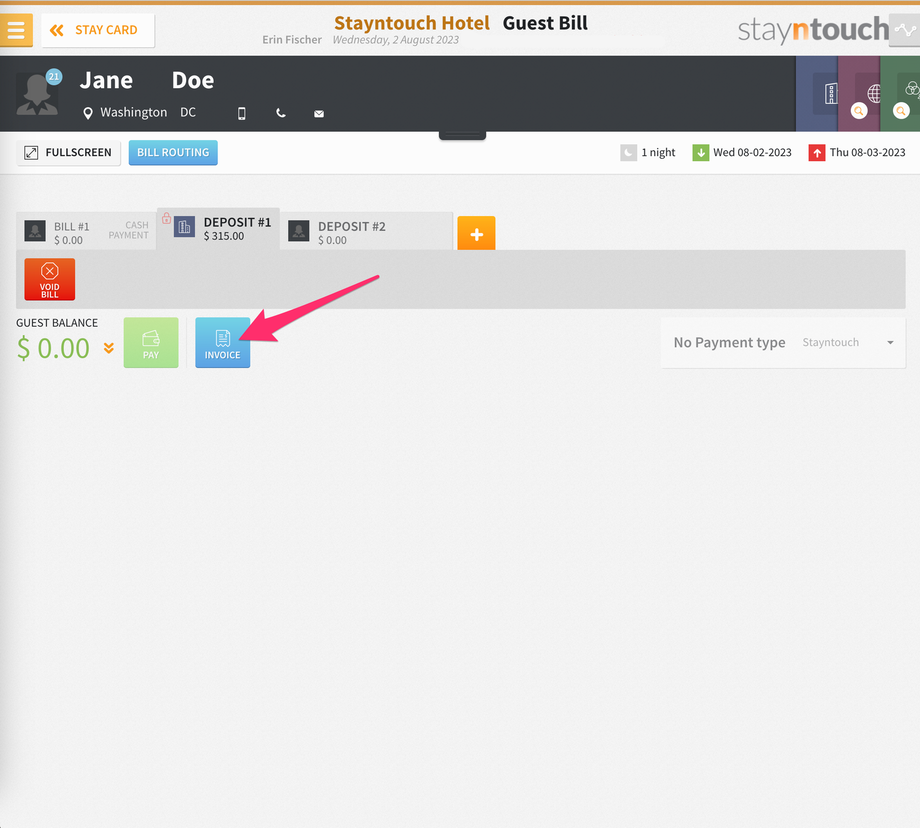Screen dimensions: 920x828
Task: Click the departure date Thu 08-03-2023
Action: [867, 153]
